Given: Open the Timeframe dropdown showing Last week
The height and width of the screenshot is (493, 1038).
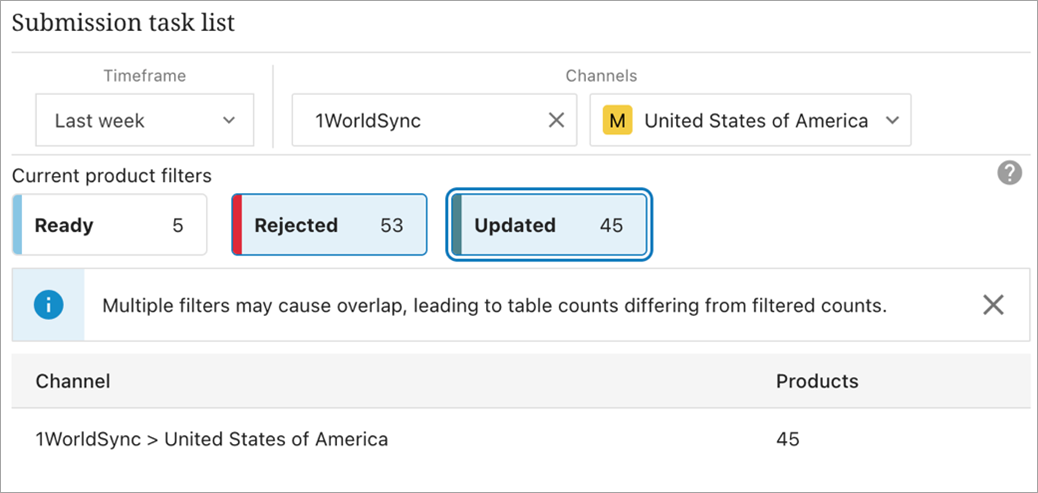Looking at the screenshot, I should (144, 121).
